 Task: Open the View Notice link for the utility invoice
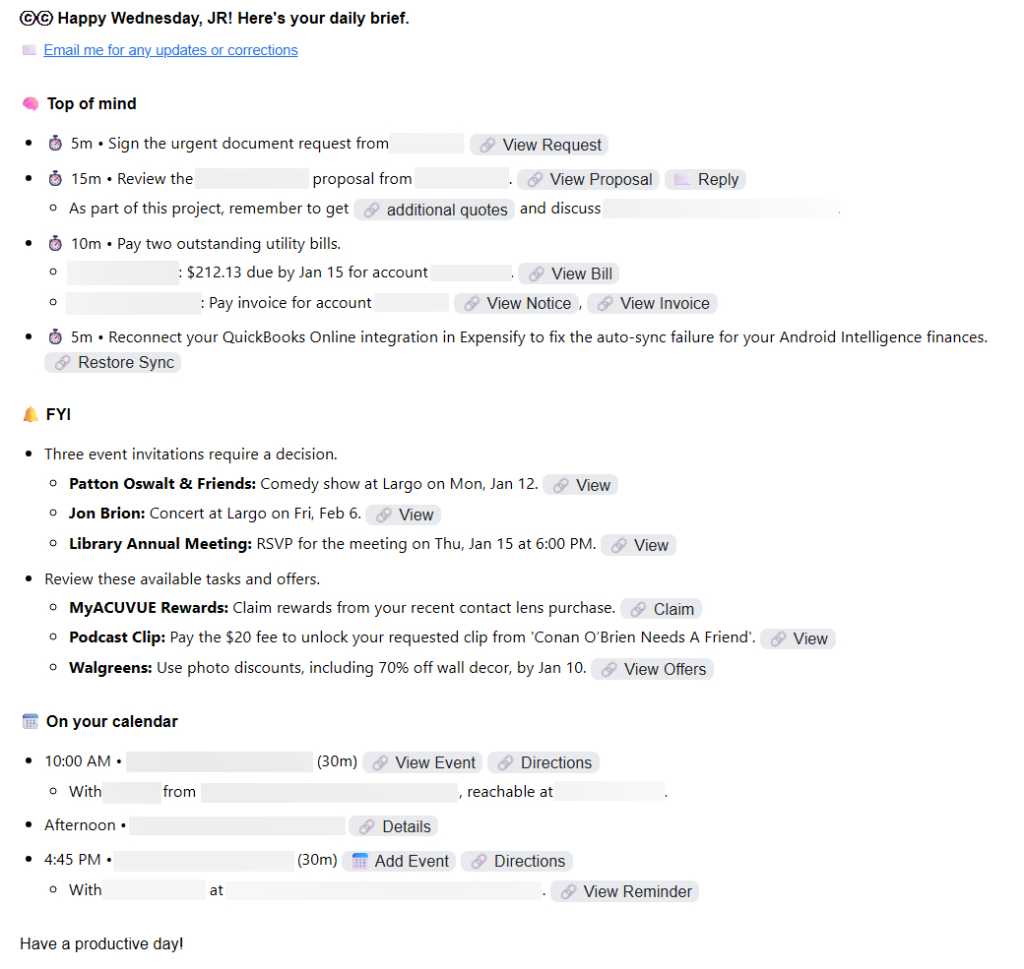tap(517, 303)
